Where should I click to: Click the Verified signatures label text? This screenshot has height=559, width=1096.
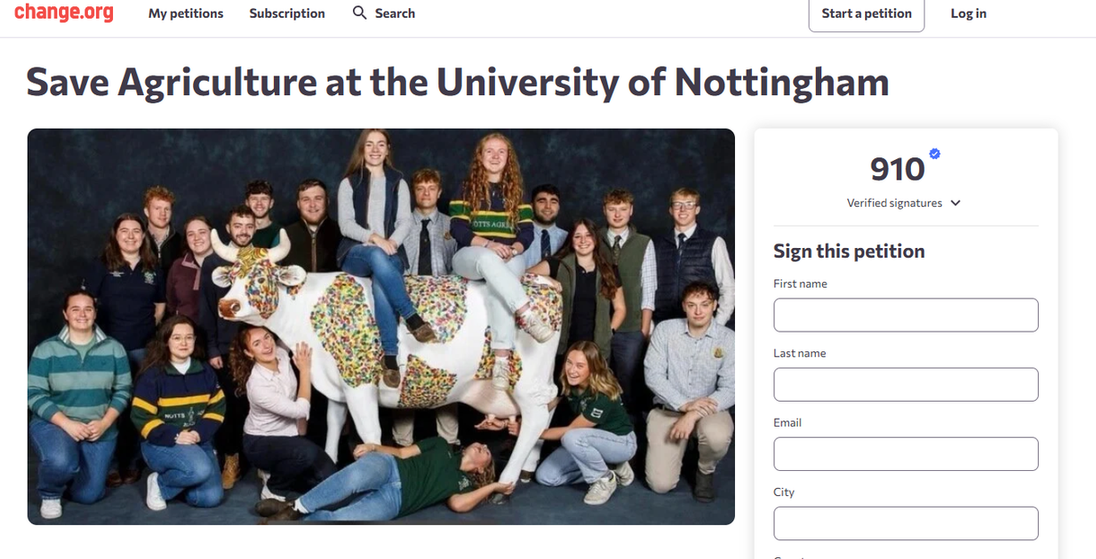click(894, 203)
